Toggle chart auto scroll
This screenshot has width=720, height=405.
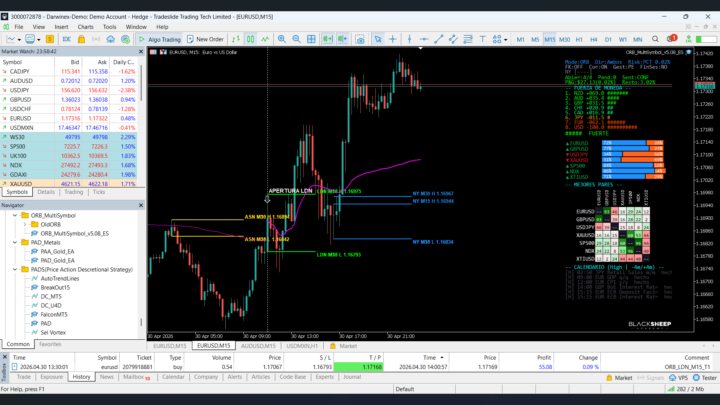[x=327, y=39]
